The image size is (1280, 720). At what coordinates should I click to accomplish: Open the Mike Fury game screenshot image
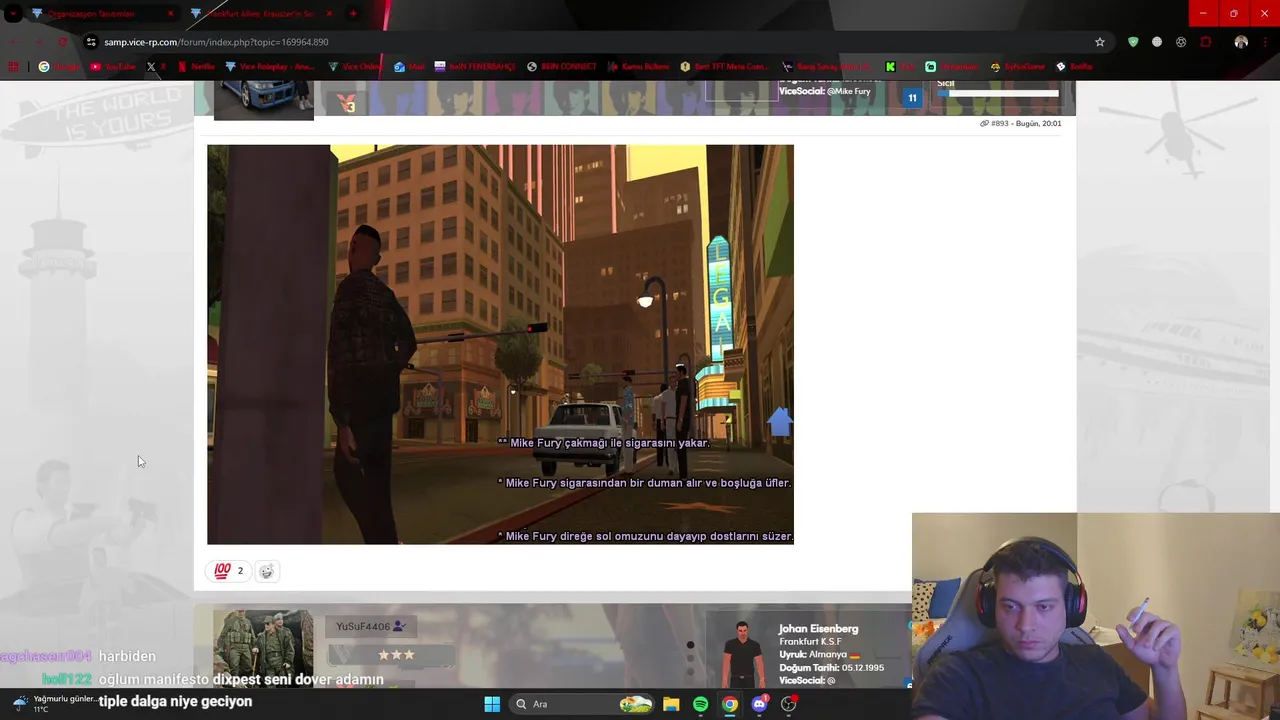coord(500,344)
